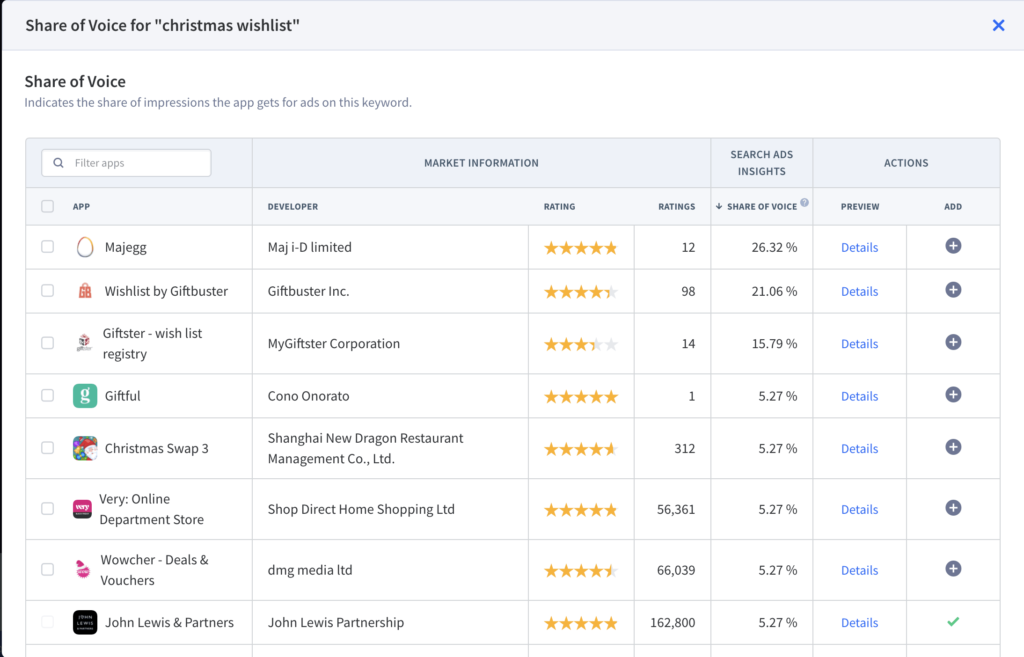Viewport: 1024px width, 657px height.
Task: Add Wowcher - Deals & Vouchers plus icon
Action: [953, 569]
